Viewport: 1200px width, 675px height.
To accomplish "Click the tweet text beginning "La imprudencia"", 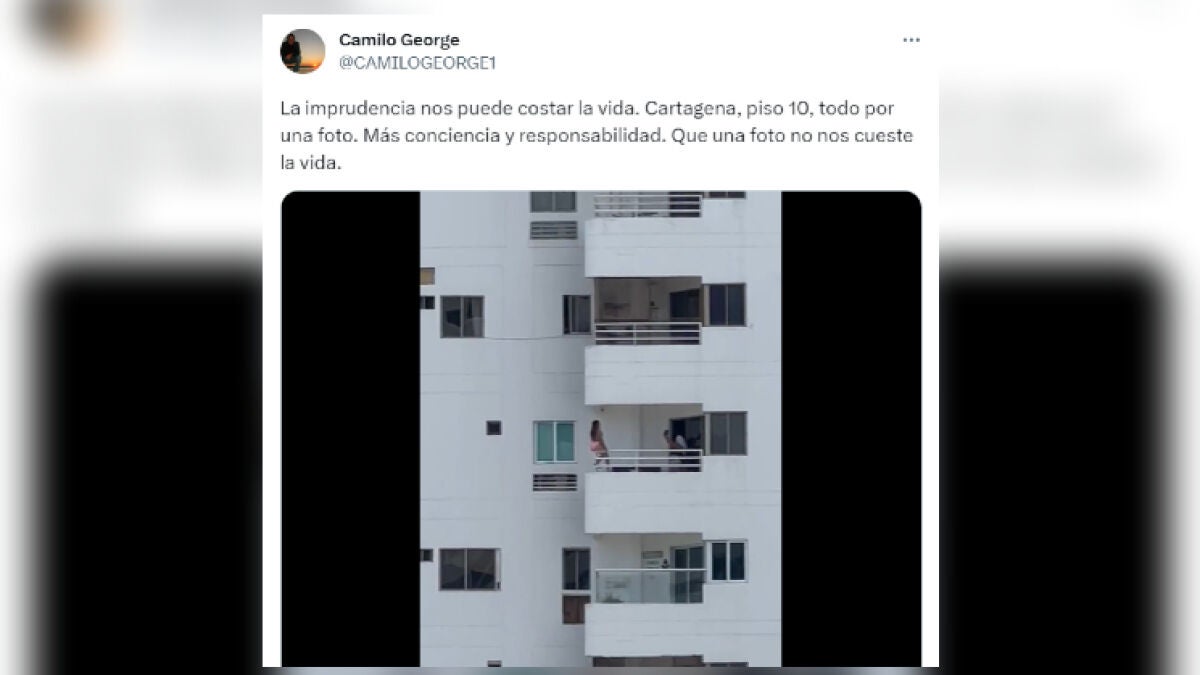I will tap(597, 135).
